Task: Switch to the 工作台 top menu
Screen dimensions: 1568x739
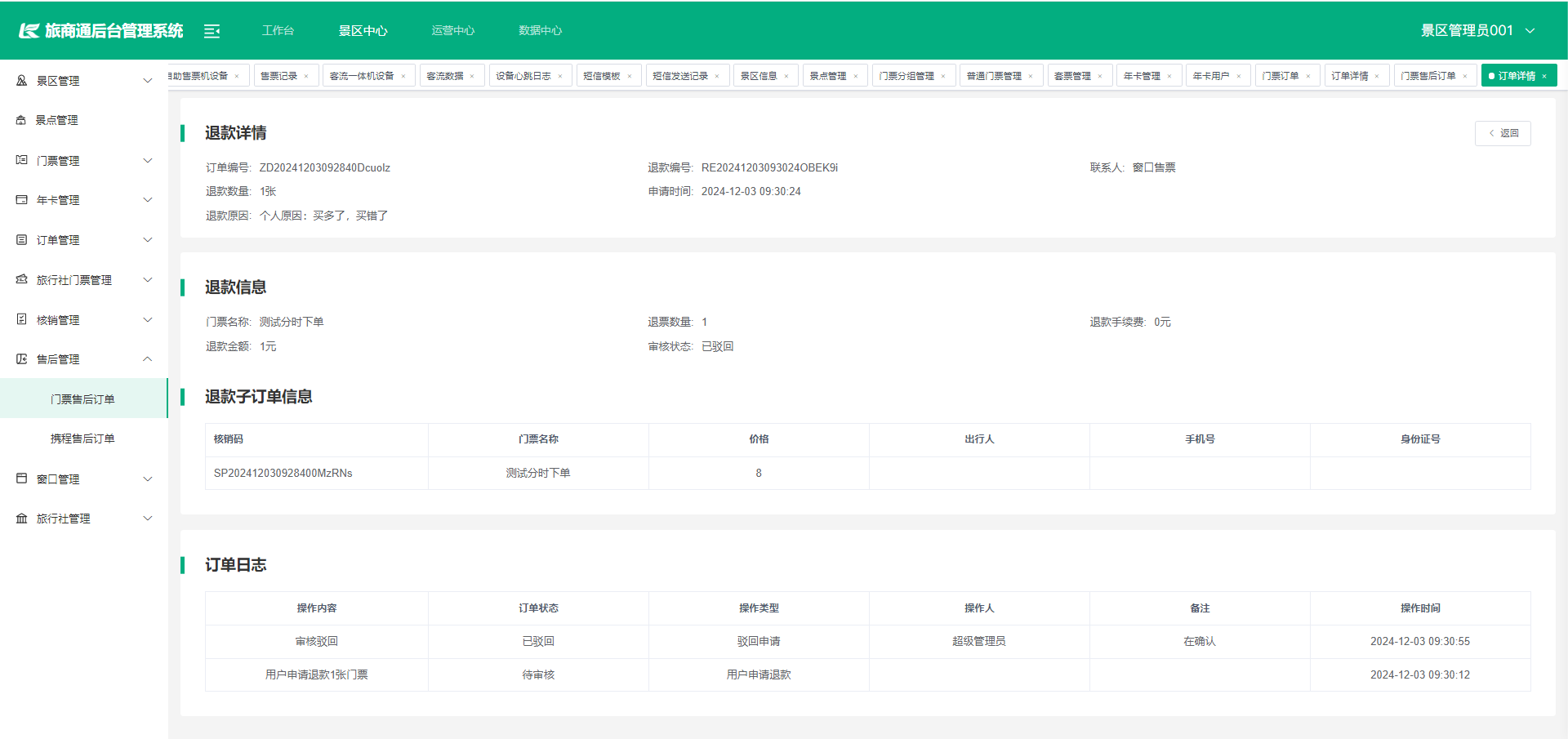Action: click(x=278, y=30)
